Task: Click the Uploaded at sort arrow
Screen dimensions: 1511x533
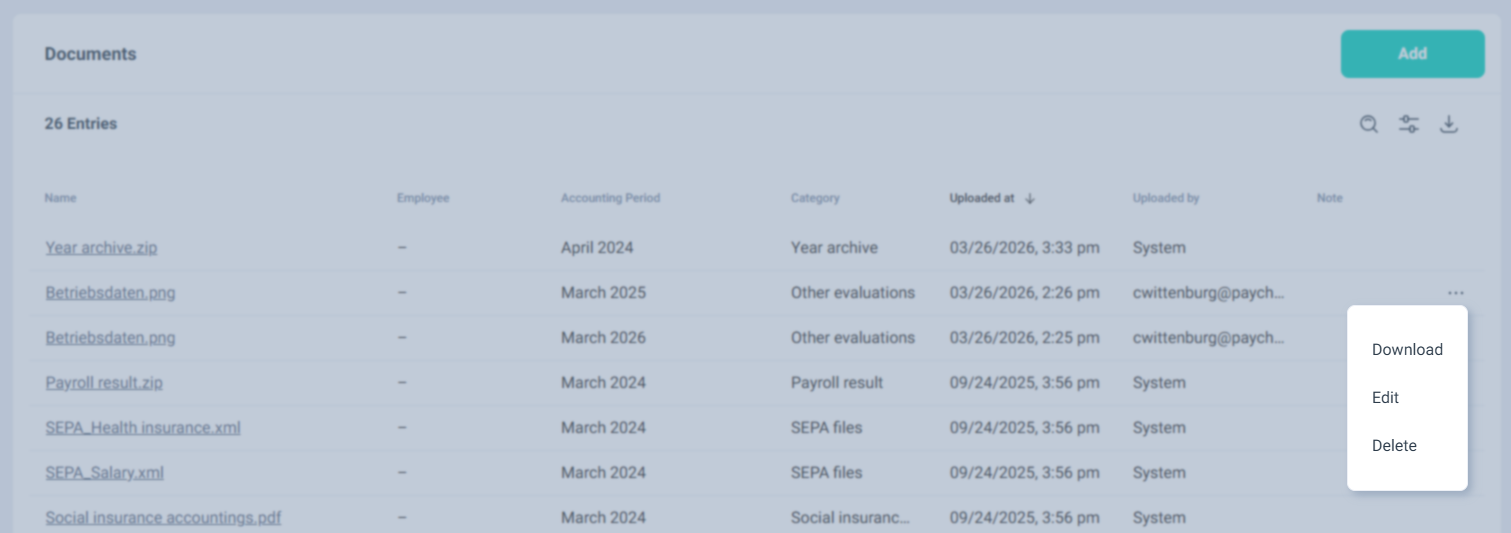Action: 1030,199
